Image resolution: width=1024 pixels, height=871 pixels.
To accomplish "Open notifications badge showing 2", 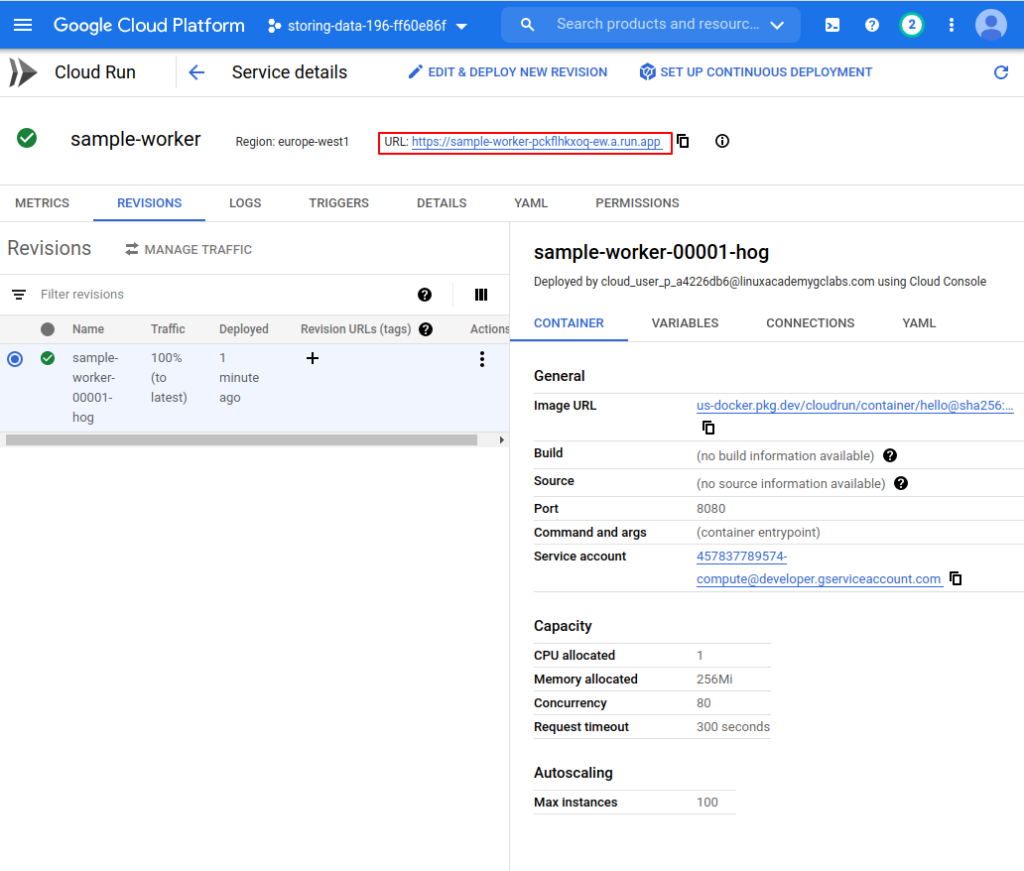I will coord(912,25).
